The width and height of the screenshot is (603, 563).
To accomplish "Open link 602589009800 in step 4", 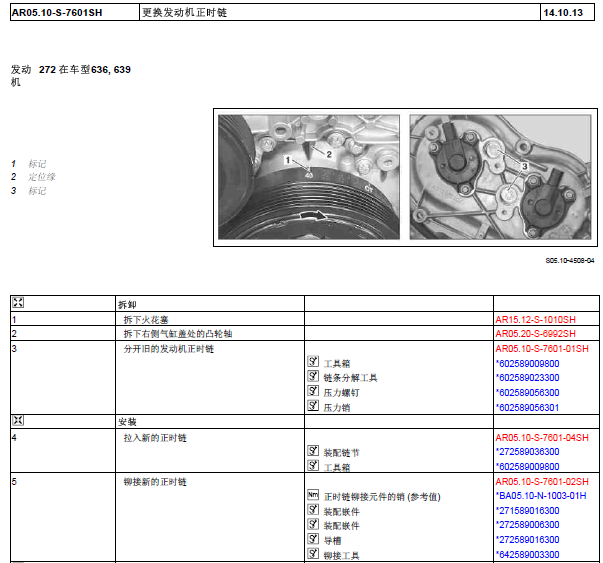I will tap(528, 466).
